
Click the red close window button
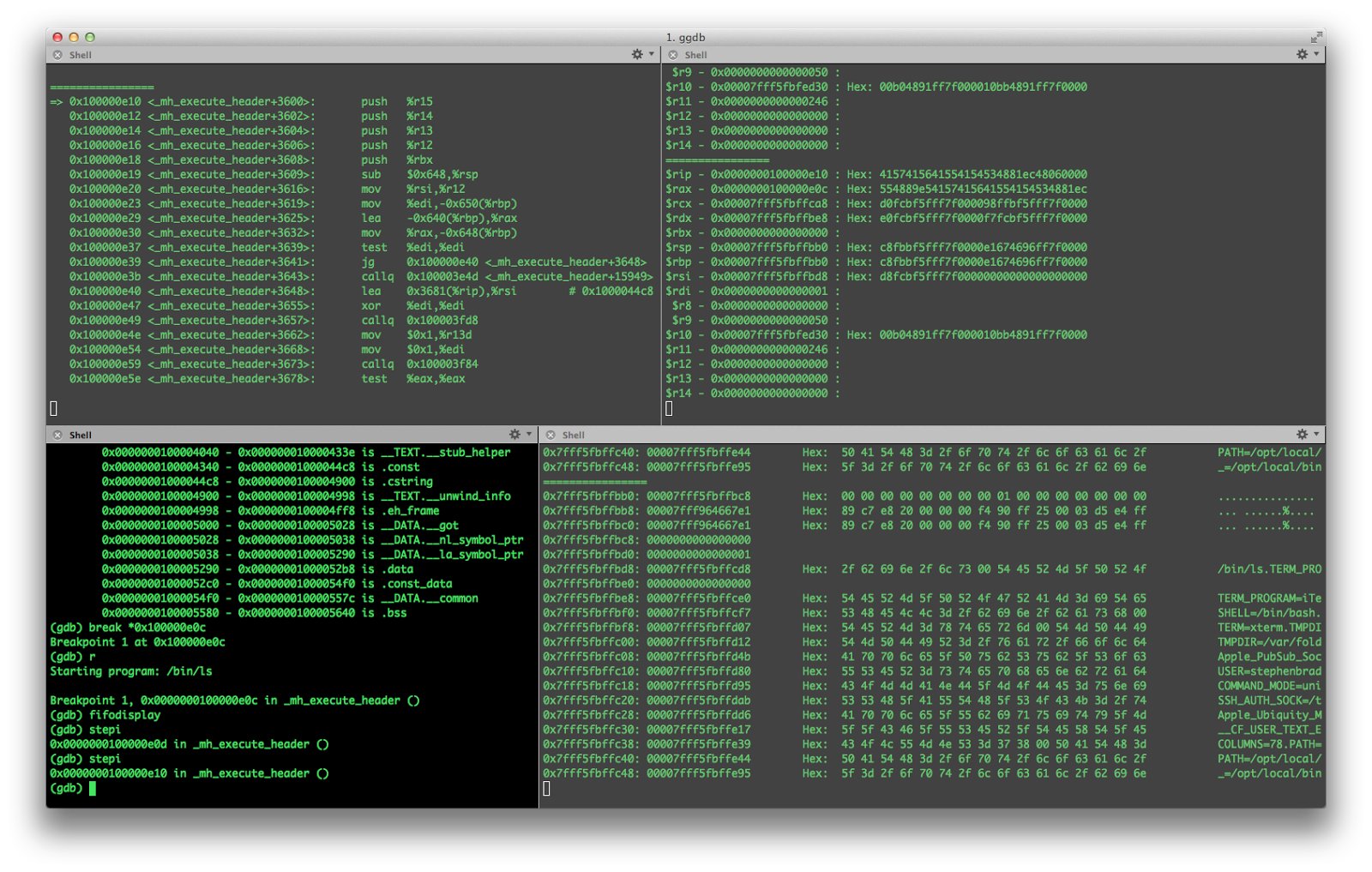[57, 37]
